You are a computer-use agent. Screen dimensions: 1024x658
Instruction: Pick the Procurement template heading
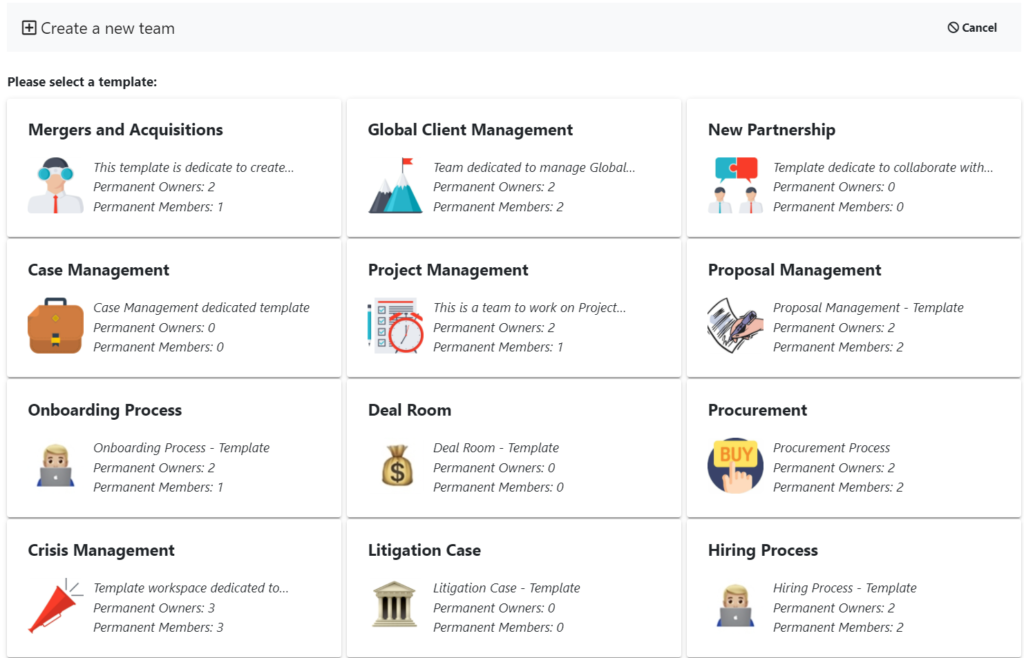pyautogui.click(x=758, y=410)
